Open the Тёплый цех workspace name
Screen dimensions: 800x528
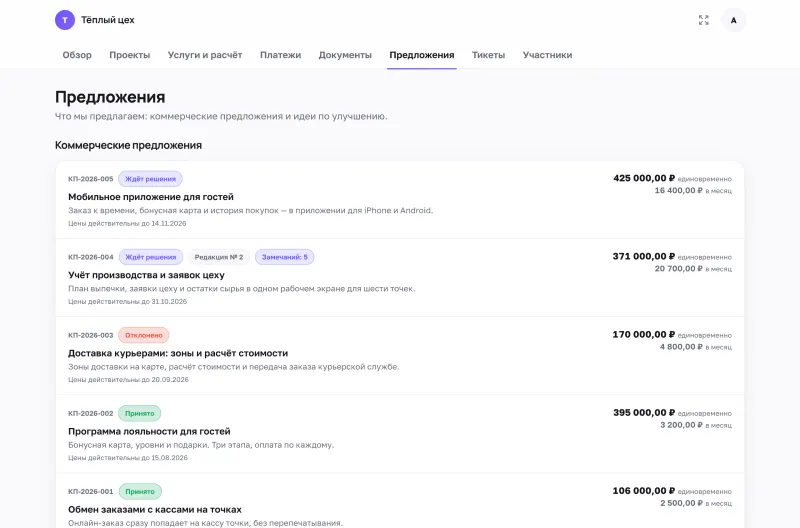[x=108, y=20]
